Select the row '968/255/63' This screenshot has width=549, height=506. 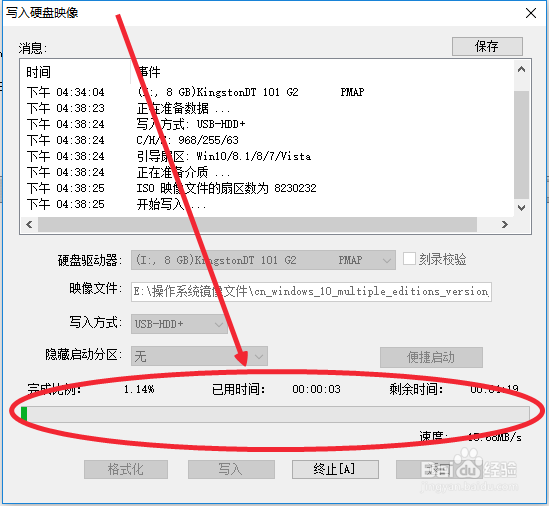pos(268,140)
